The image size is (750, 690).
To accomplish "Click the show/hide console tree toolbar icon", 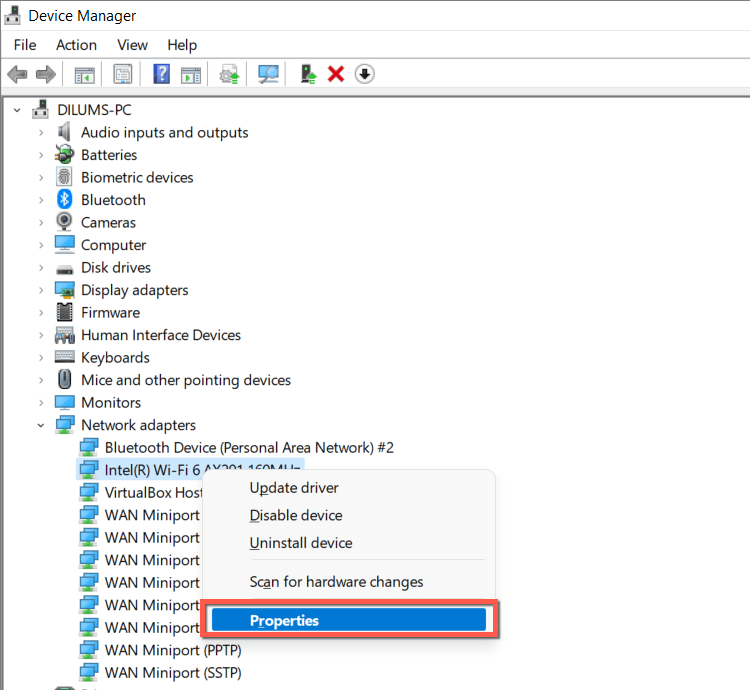I will [84, 74].
